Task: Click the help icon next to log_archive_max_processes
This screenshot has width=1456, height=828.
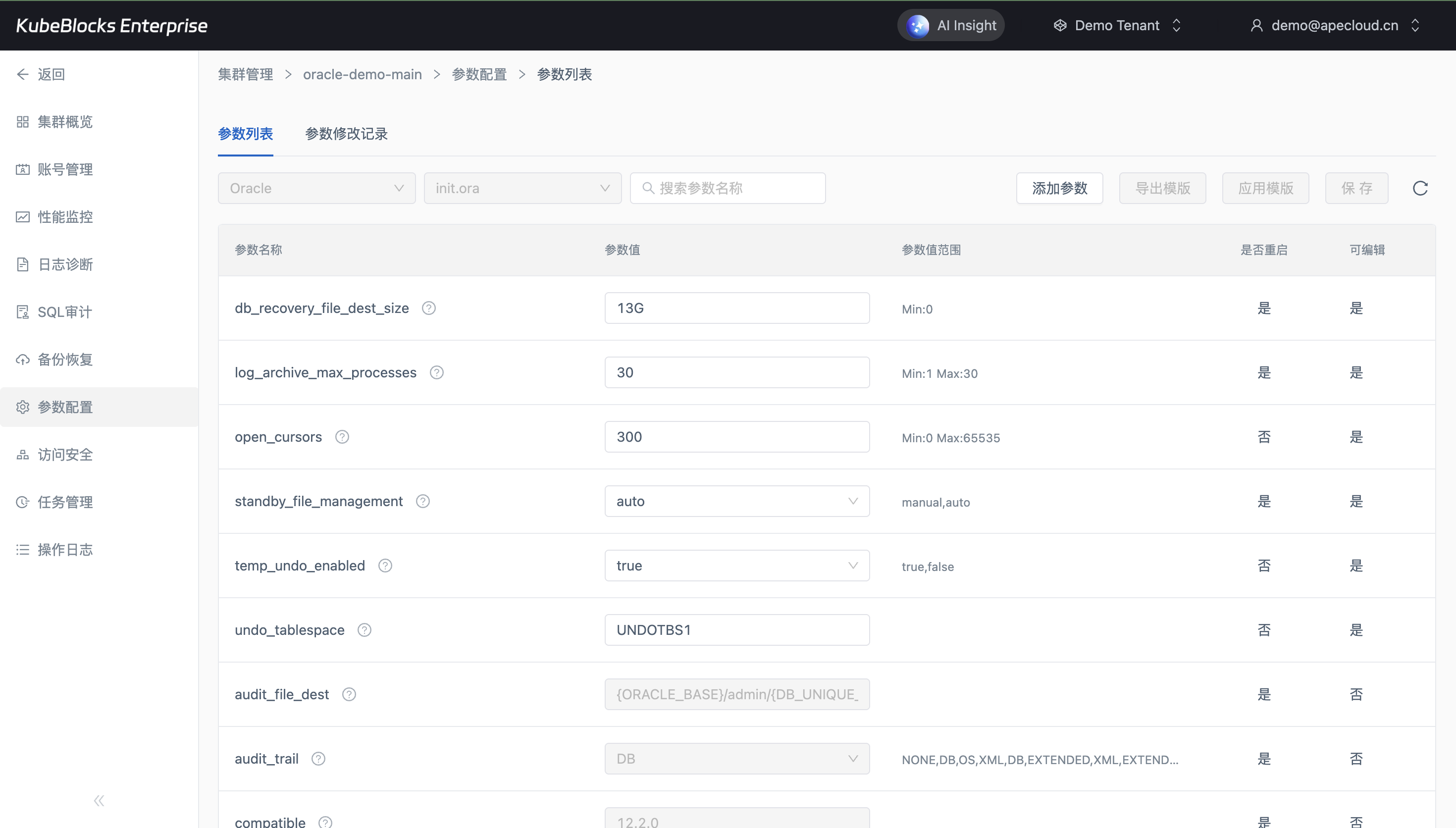Action: tap(437, 372)
